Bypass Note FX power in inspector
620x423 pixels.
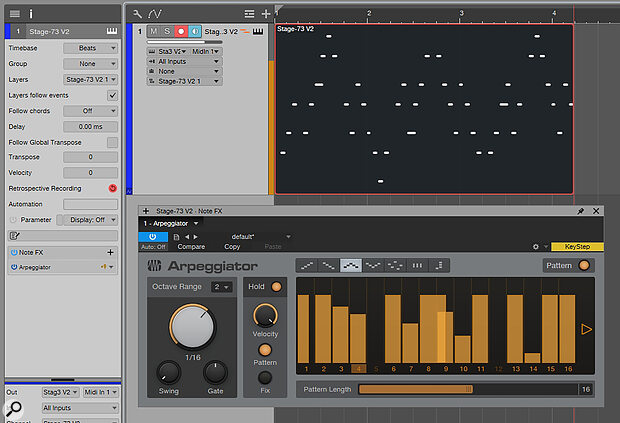point(14,252)
